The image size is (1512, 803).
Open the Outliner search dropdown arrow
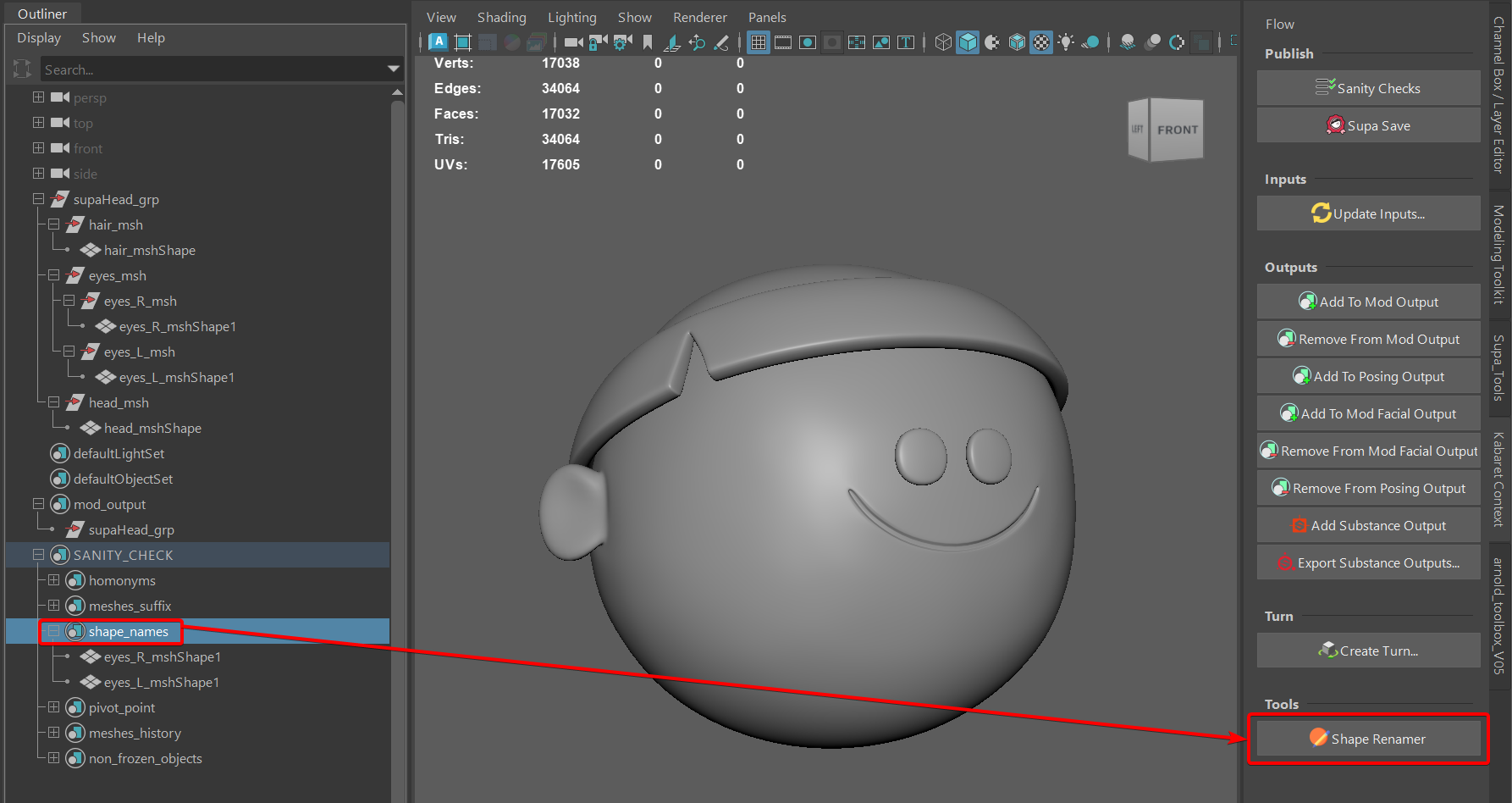[394, 69]
